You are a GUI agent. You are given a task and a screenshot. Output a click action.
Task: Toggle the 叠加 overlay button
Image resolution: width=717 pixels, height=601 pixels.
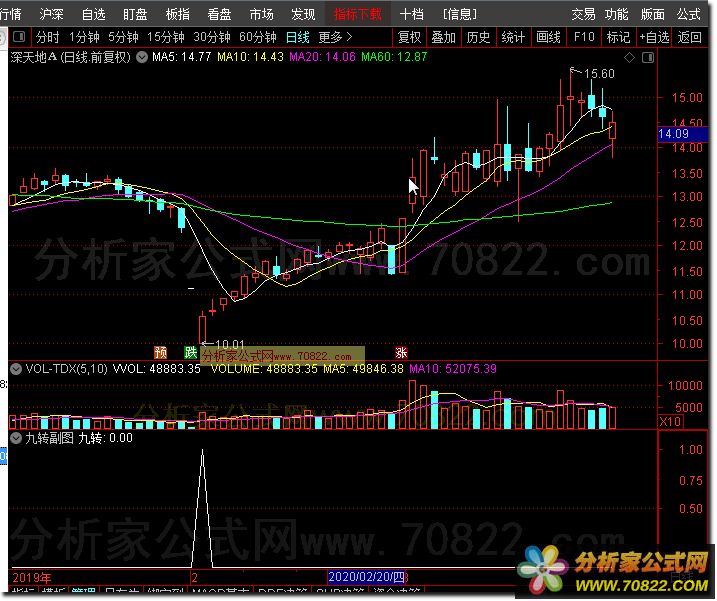[x=443, y=37]
